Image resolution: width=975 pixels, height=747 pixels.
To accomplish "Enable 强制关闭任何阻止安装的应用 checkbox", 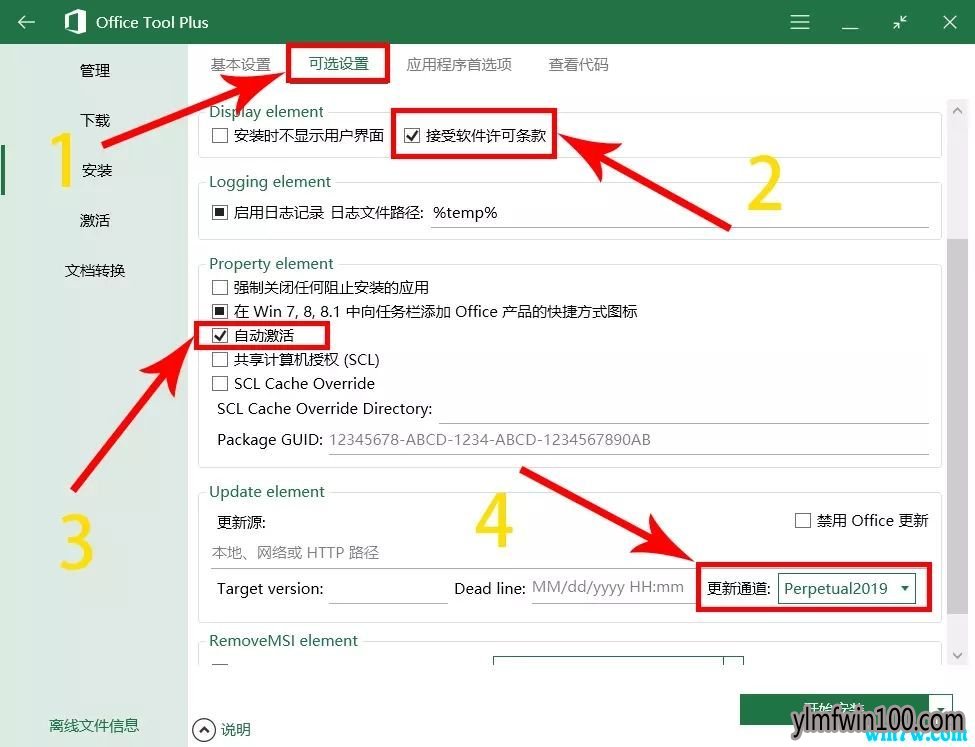I will tap(219, 287).
